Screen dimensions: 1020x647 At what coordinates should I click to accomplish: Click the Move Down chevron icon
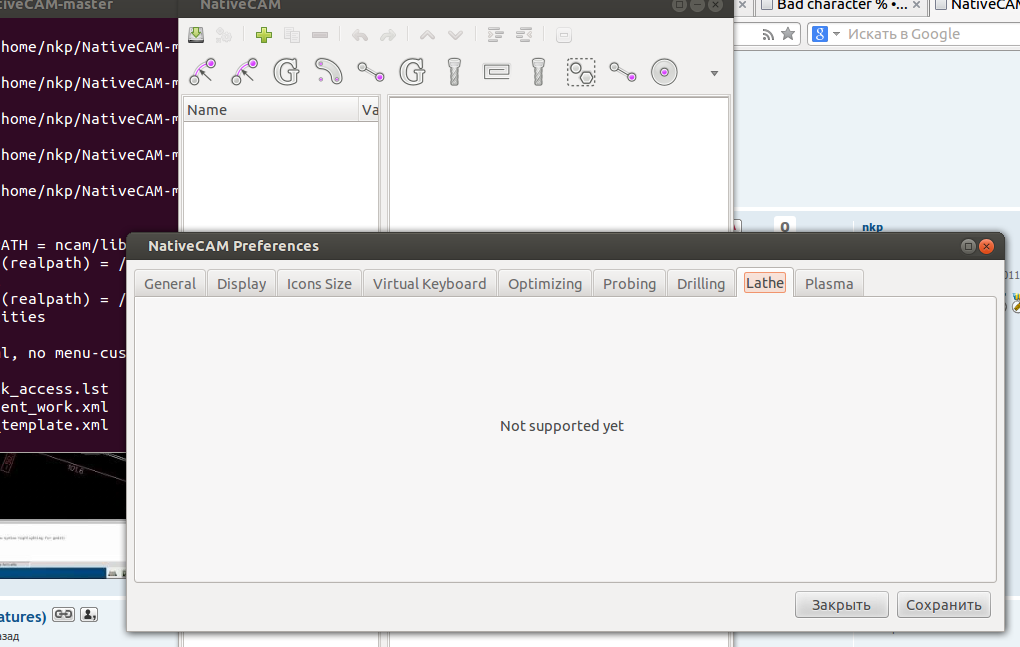coord(455,34)
